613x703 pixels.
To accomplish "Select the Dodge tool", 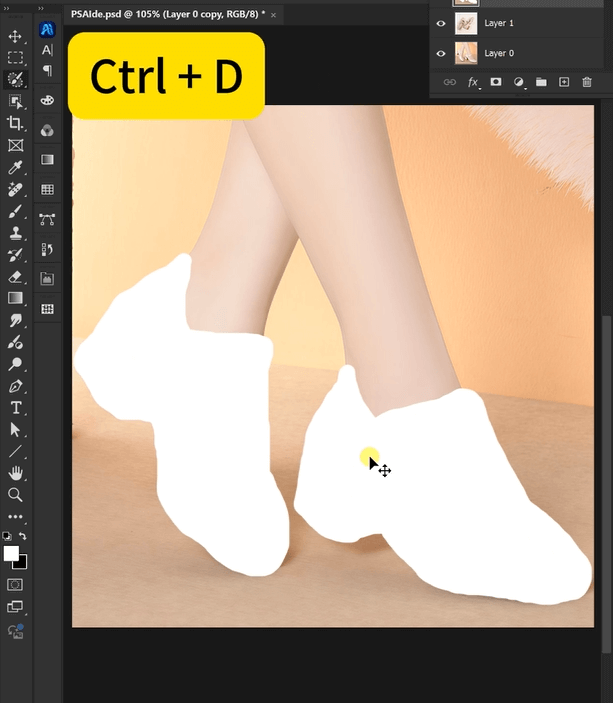I will tap(15, 364).
